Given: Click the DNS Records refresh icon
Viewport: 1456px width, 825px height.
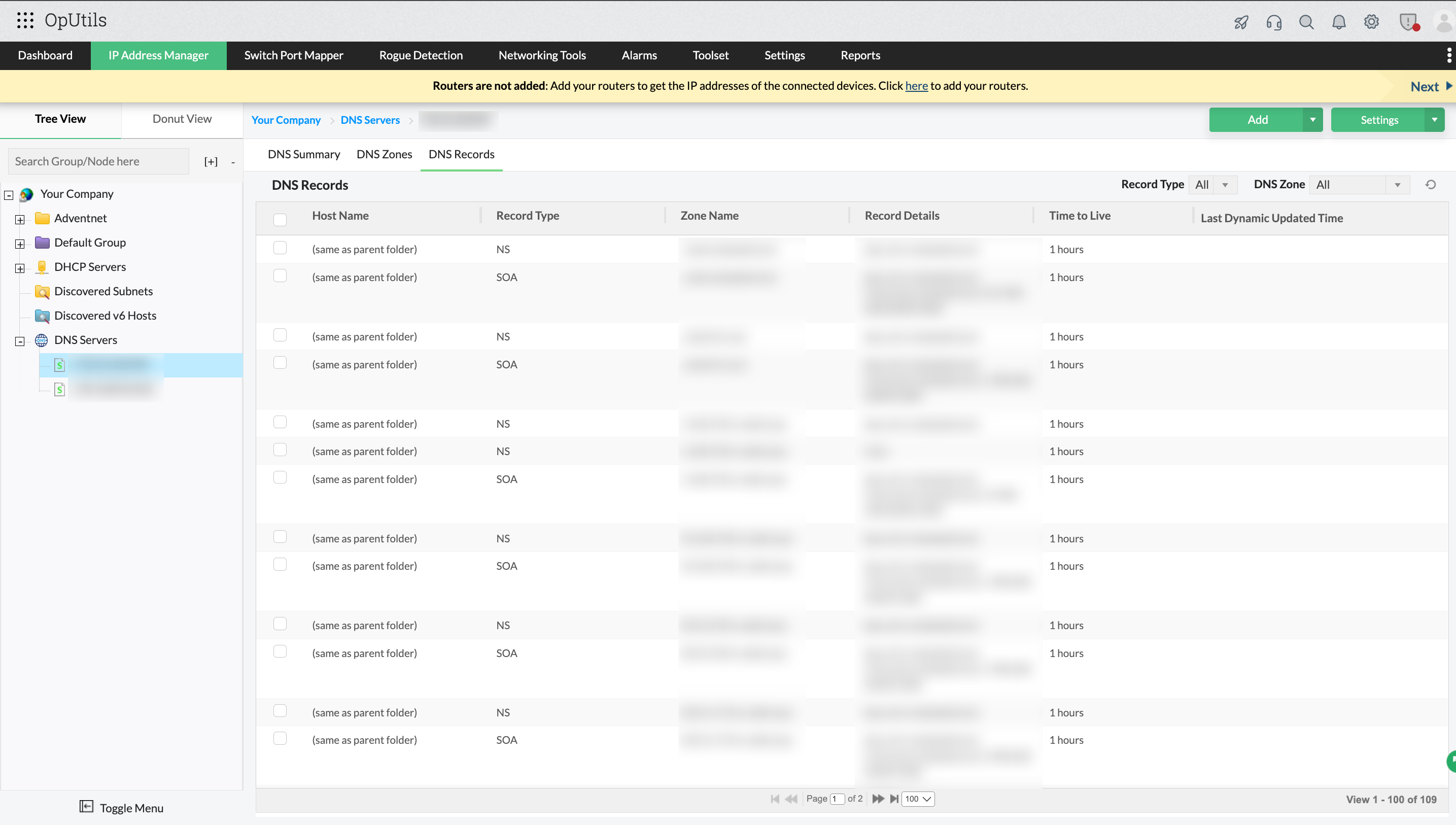Looking at the screenshot, I should [x=1430, y=185].
